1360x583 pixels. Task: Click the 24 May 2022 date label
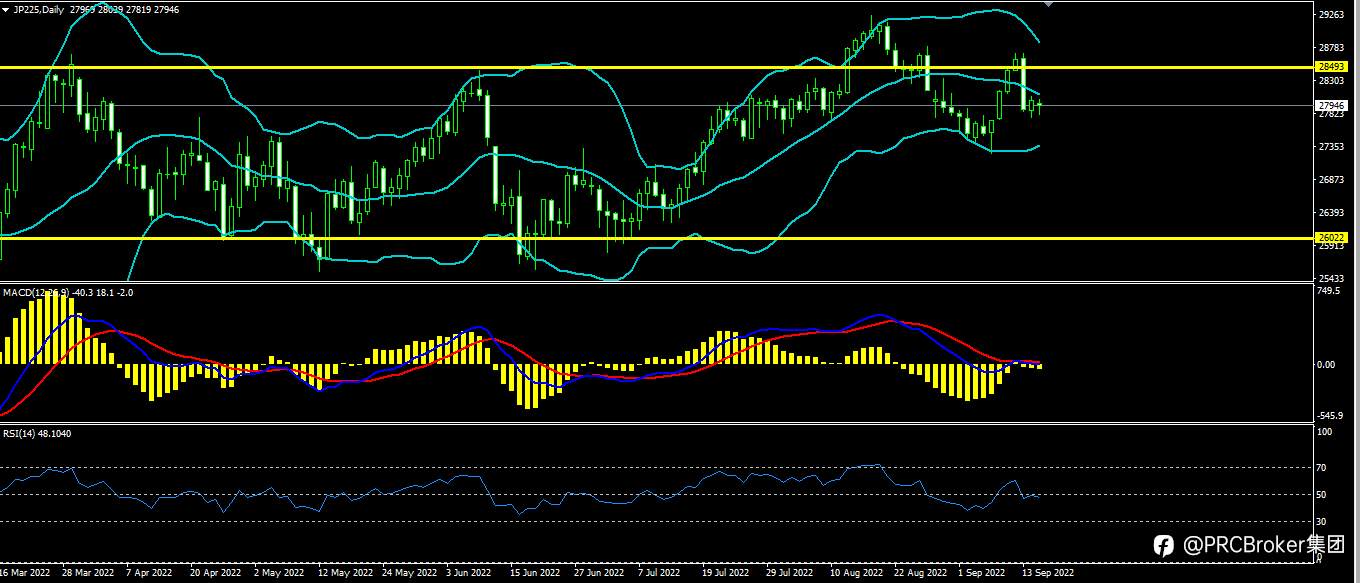tap(409, 573)
